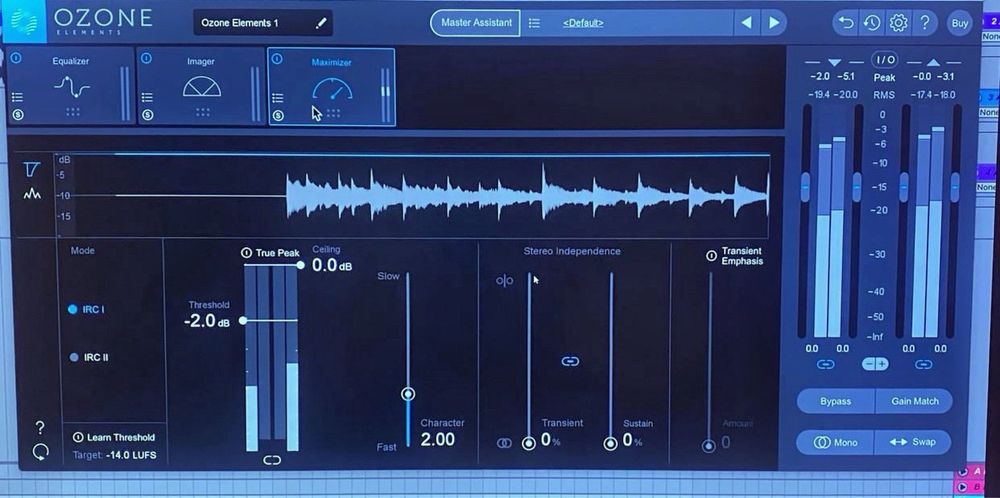Toggle Maximizer module power button
Screen dimensions: 1000x498
[277, 59]
